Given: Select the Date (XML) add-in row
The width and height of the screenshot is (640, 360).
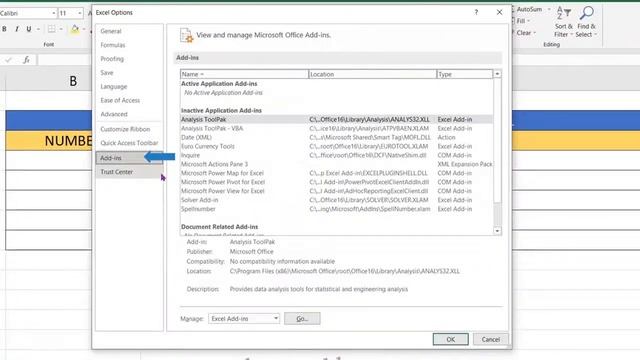Looking at the screenshot, I should (336, 137).
